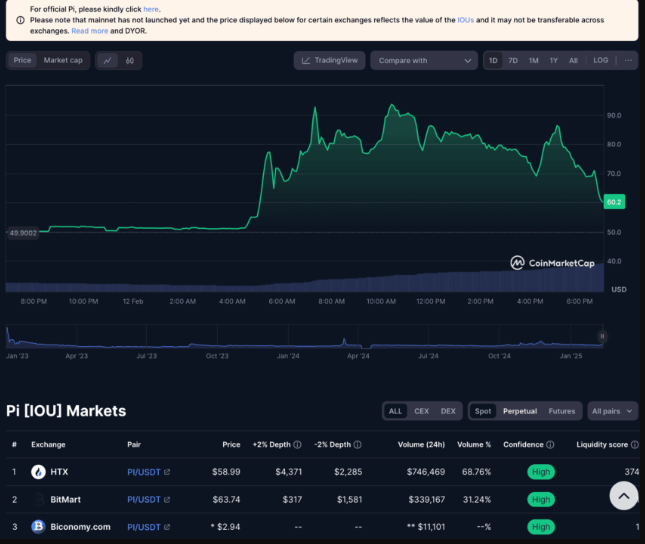This screenshot has width=645, height=544.
Task: Select the Futures market type
Action: point(561,411)
